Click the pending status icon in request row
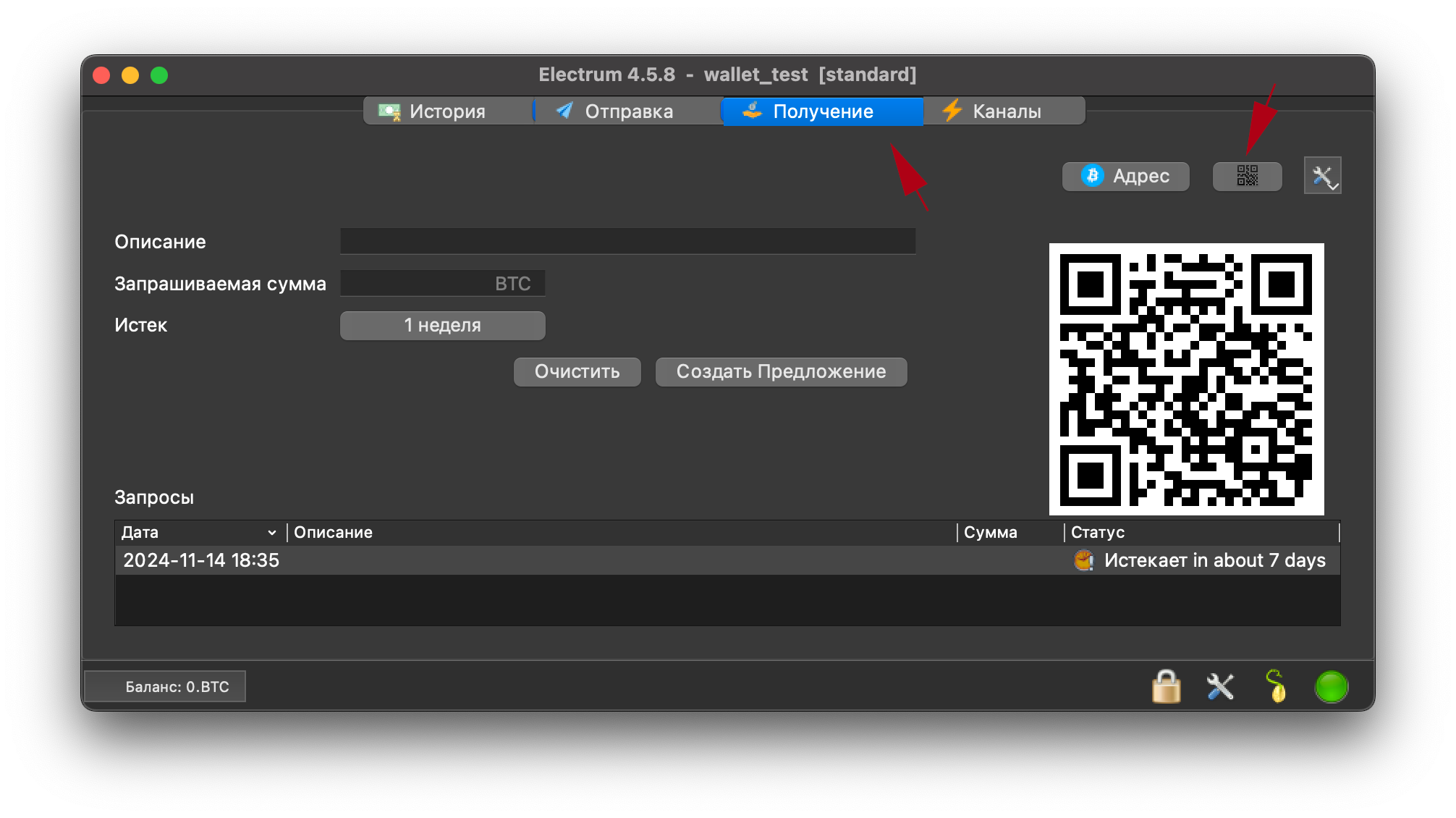 1083,561
